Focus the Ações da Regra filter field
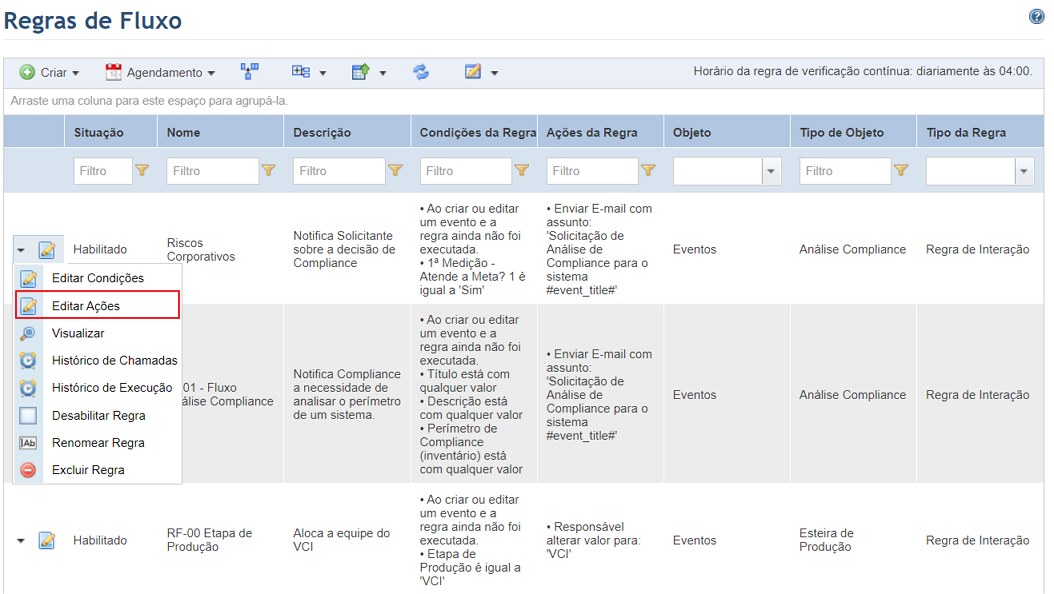Screen dimensions: 1054x594 [x=592, y=171]
